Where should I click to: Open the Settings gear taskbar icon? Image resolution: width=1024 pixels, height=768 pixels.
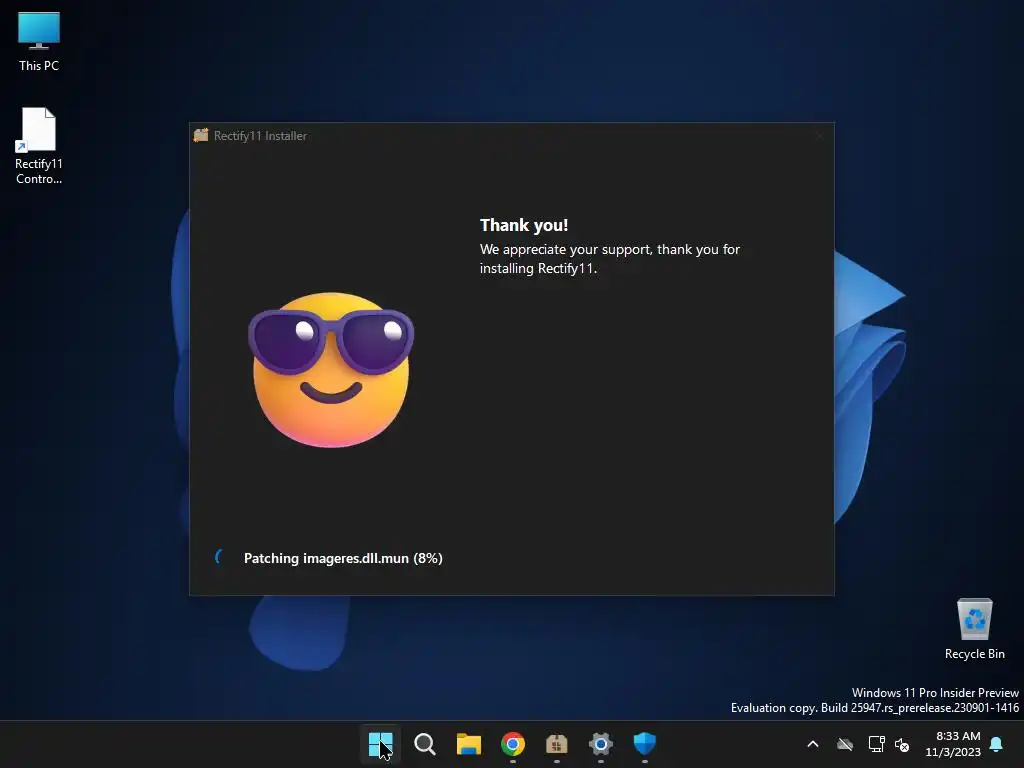point(601,744)
